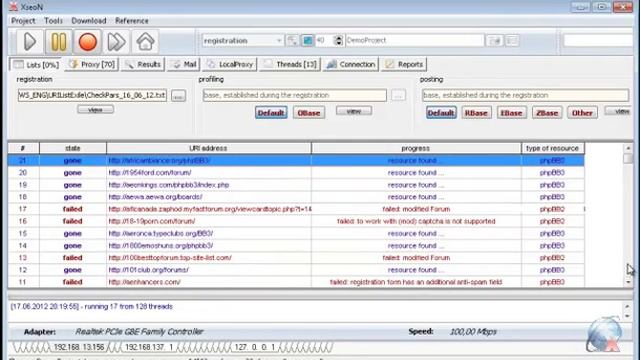Click the last icon beside project field
This screenshot has height=360, width=640.
pos(512,40)
